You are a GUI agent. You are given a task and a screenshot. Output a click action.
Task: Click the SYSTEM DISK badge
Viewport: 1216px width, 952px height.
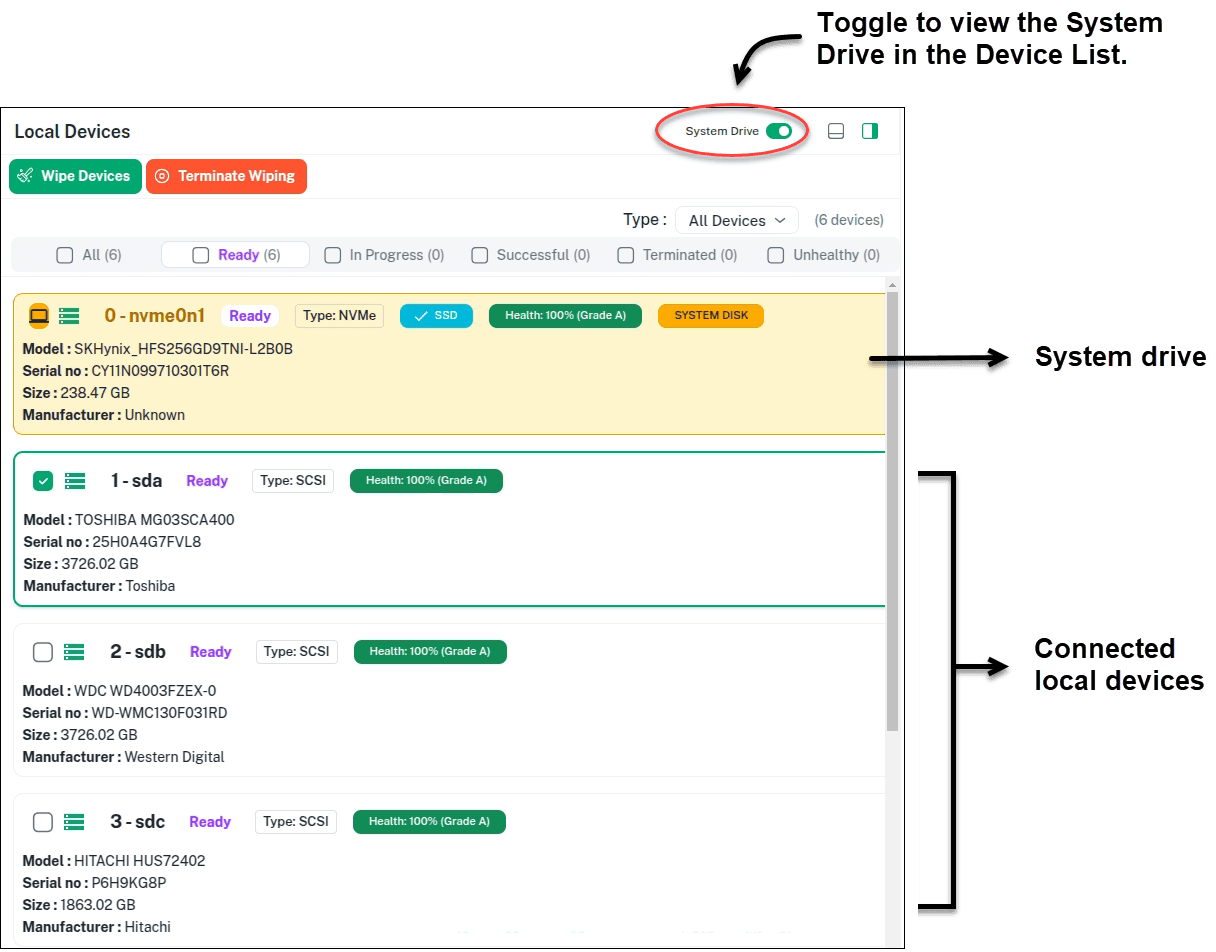coord(711,316)
